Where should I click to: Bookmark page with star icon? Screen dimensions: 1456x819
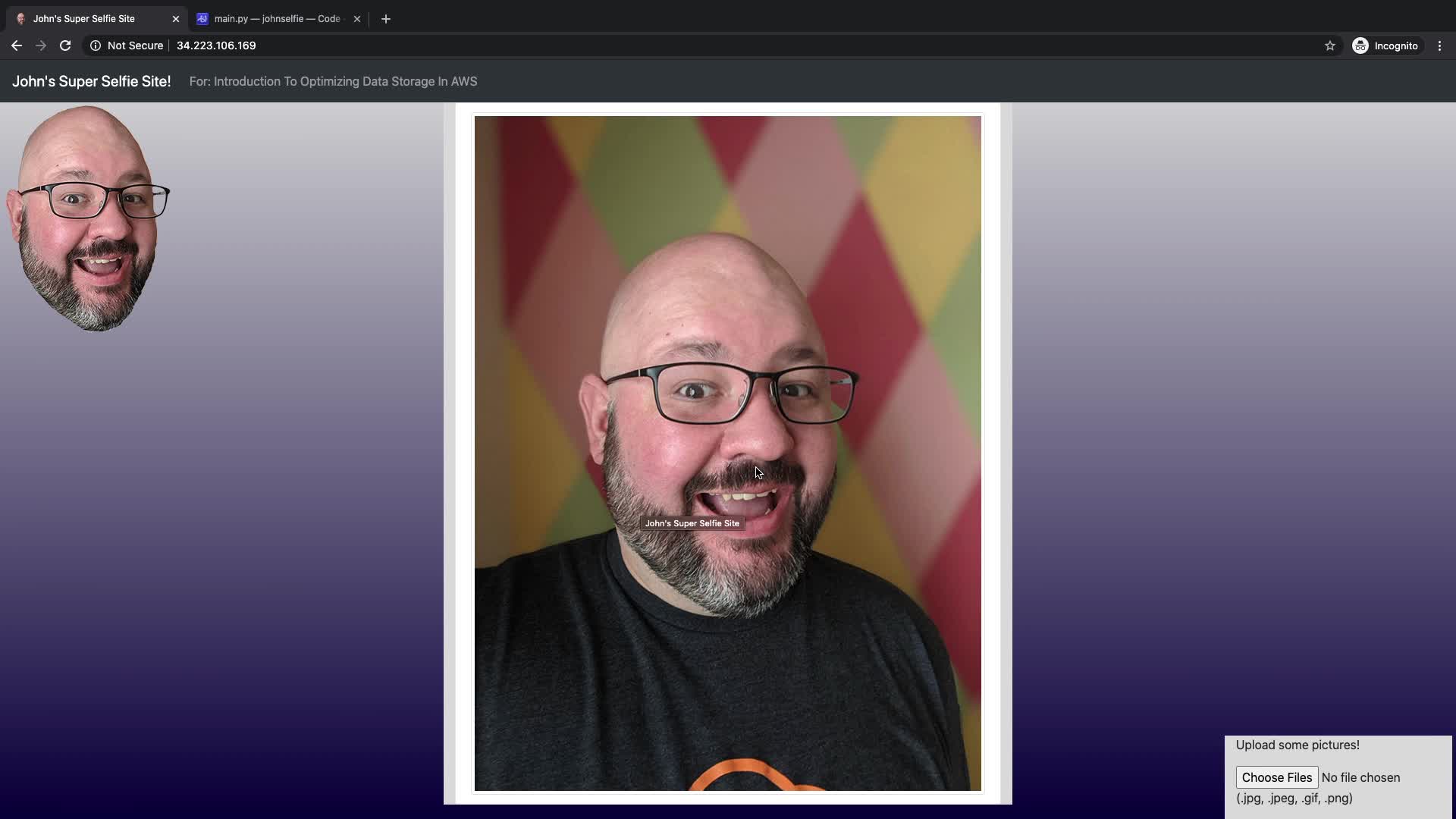pos(1329,45)
